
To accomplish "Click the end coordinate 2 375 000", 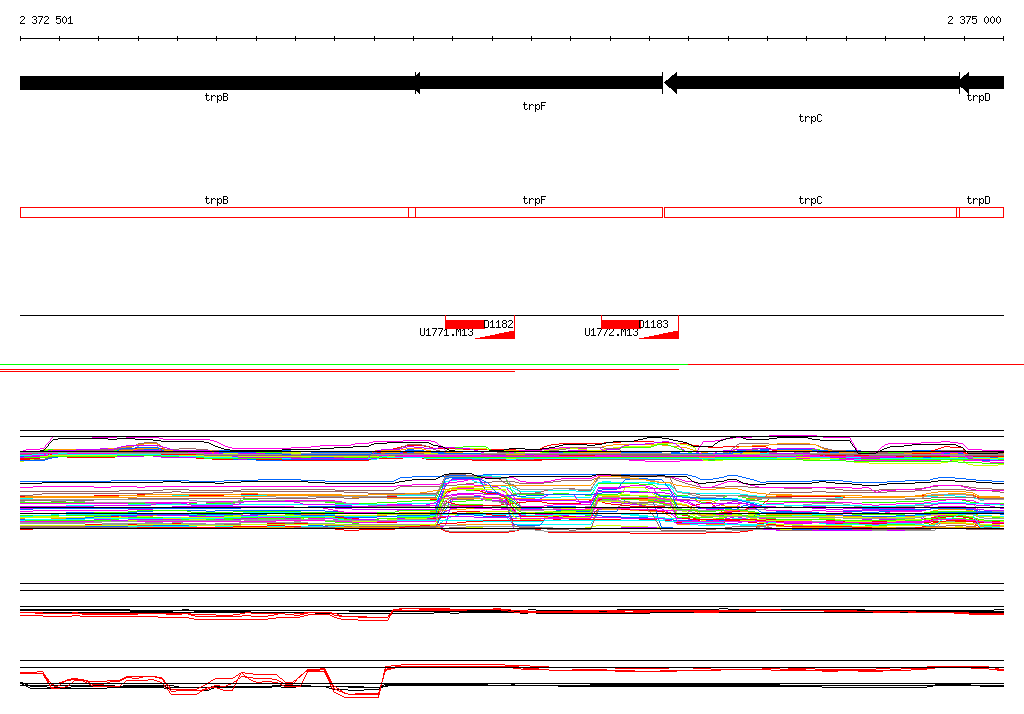I will click(x=974, y=20).
